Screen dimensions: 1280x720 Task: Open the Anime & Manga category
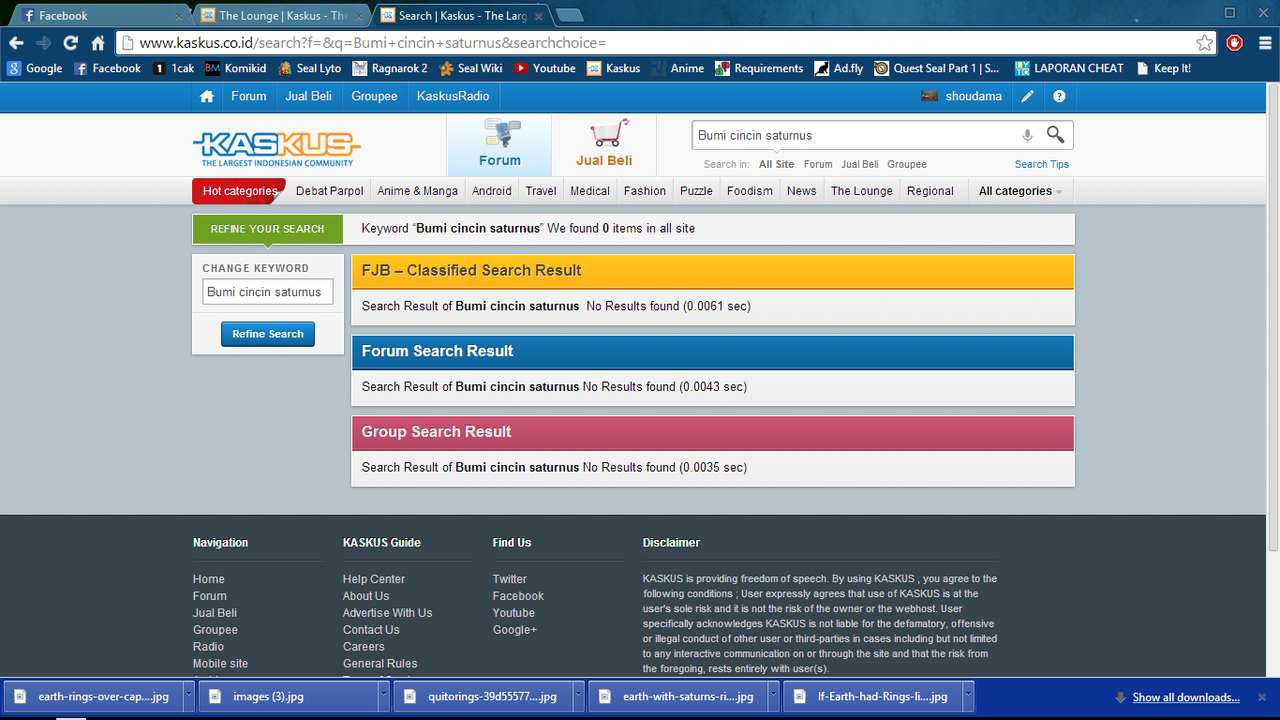click(417, 191)
